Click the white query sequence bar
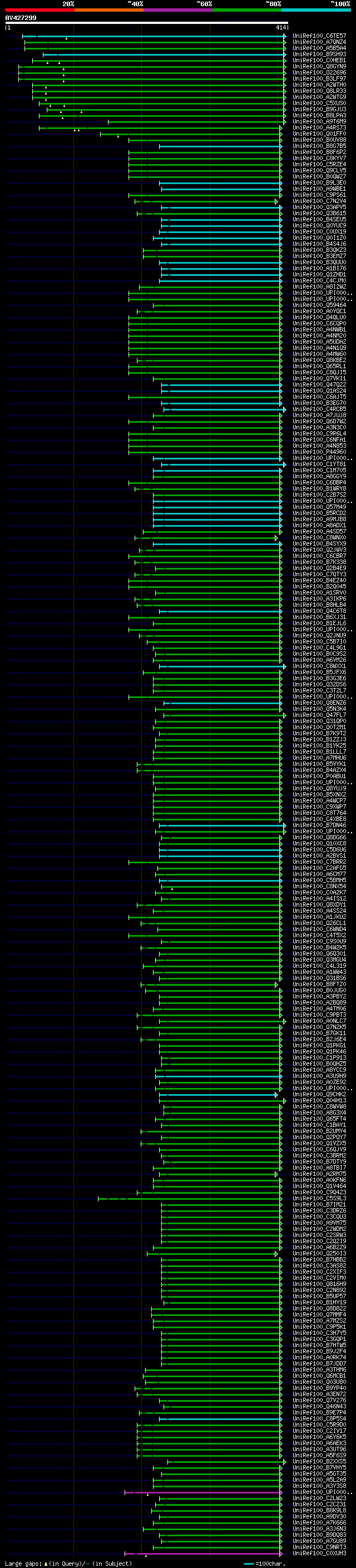 [147, 22]
